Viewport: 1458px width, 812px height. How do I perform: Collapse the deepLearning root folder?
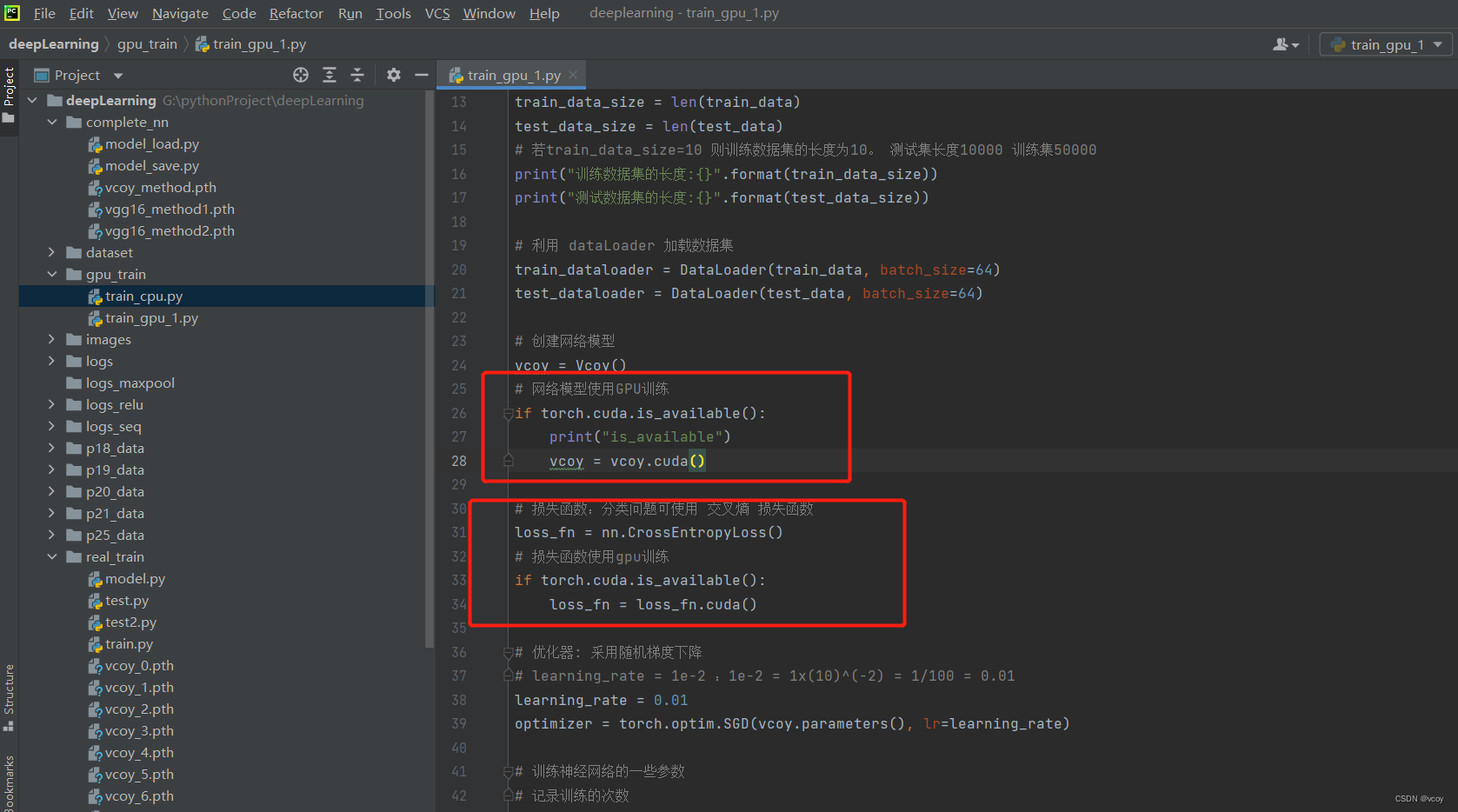[32, 100]
